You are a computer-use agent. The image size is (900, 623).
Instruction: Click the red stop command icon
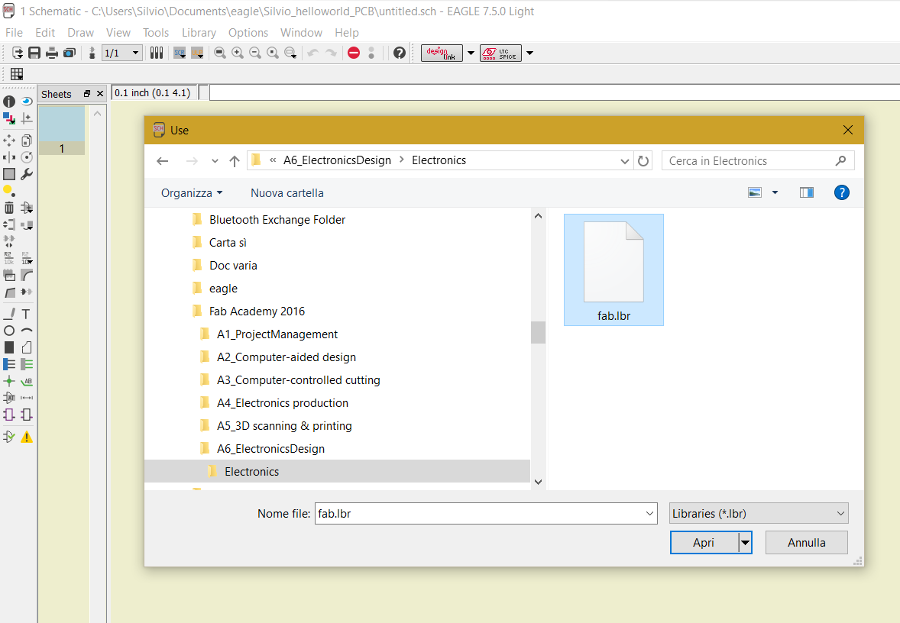[354, 53]
